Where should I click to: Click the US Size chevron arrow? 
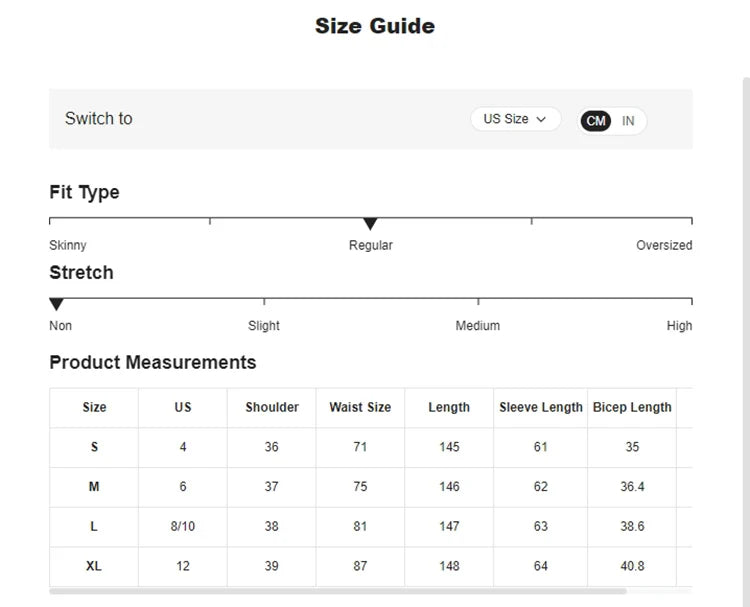[x=542, y=120]
